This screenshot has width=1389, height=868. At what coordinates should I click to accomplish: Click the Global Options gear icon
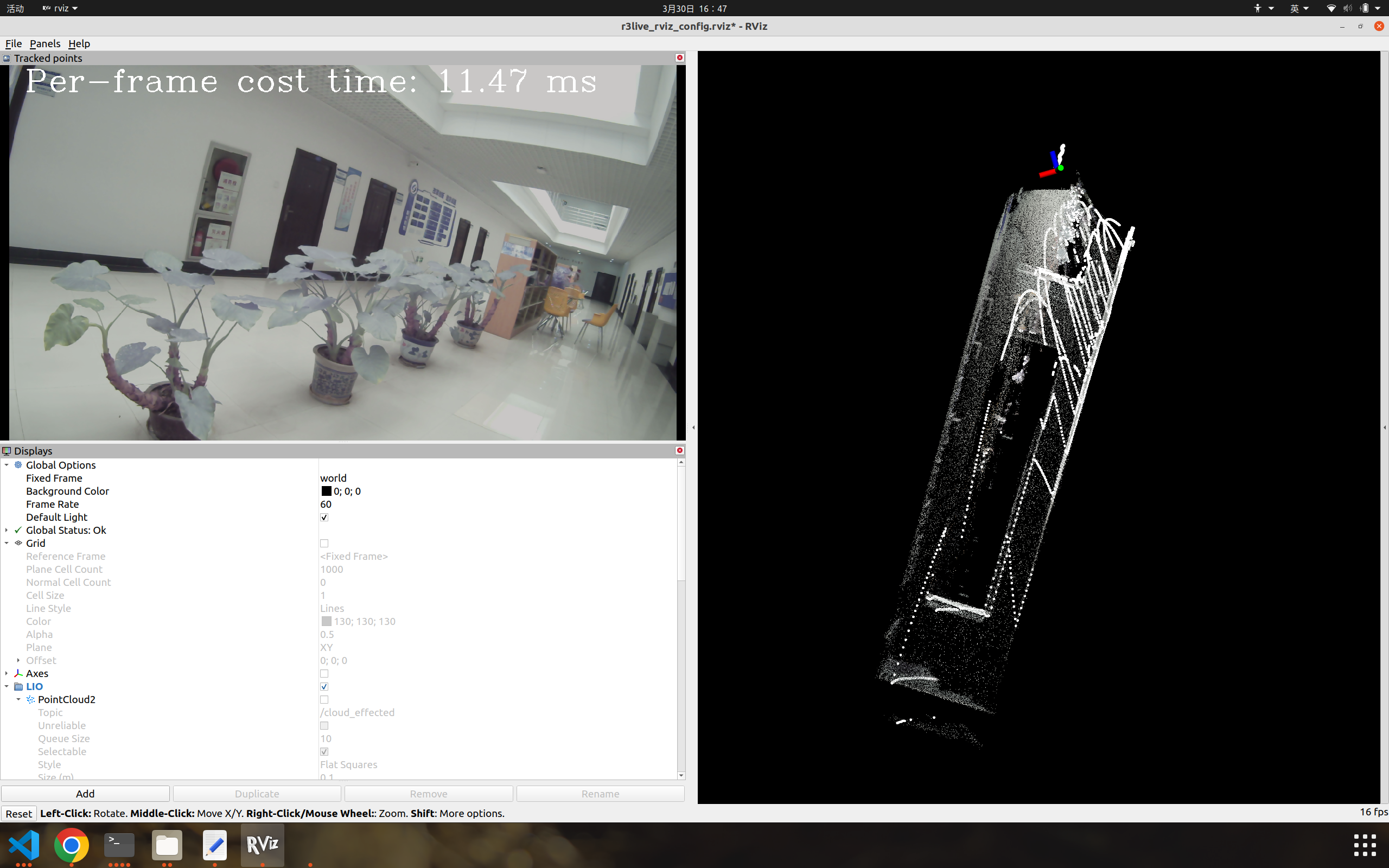pos(18,465)
